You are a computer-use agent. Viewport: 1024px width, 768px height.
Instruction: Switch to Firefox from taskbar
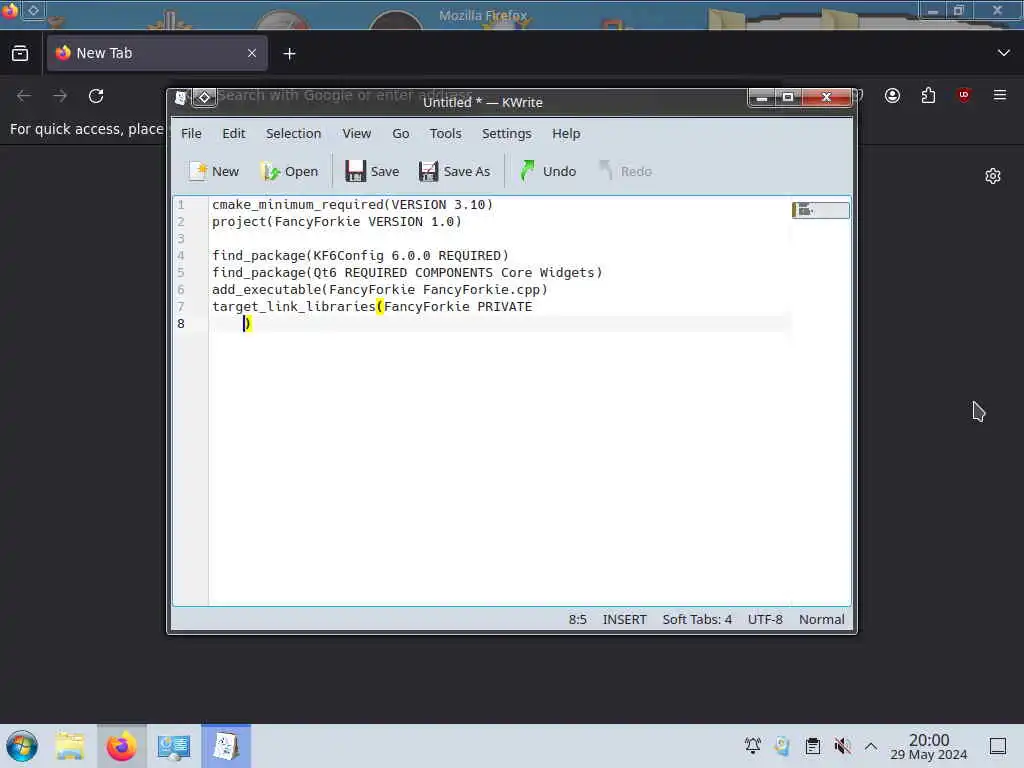tap(121, 746)
